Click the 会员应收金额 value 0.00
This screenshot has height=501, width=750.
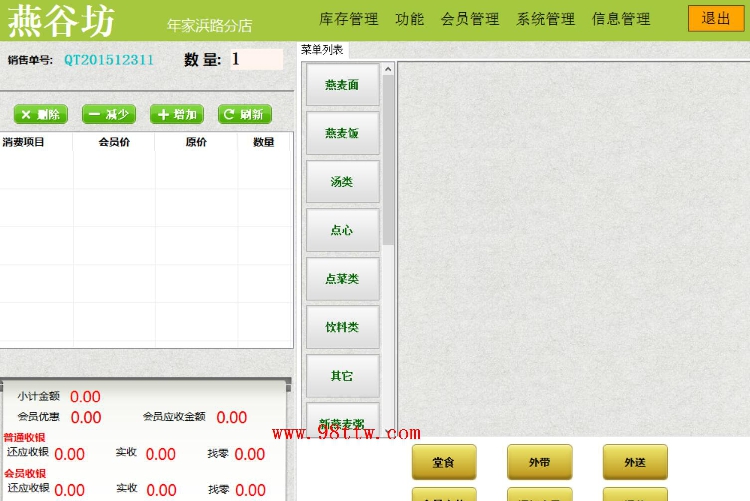point(232,417)
